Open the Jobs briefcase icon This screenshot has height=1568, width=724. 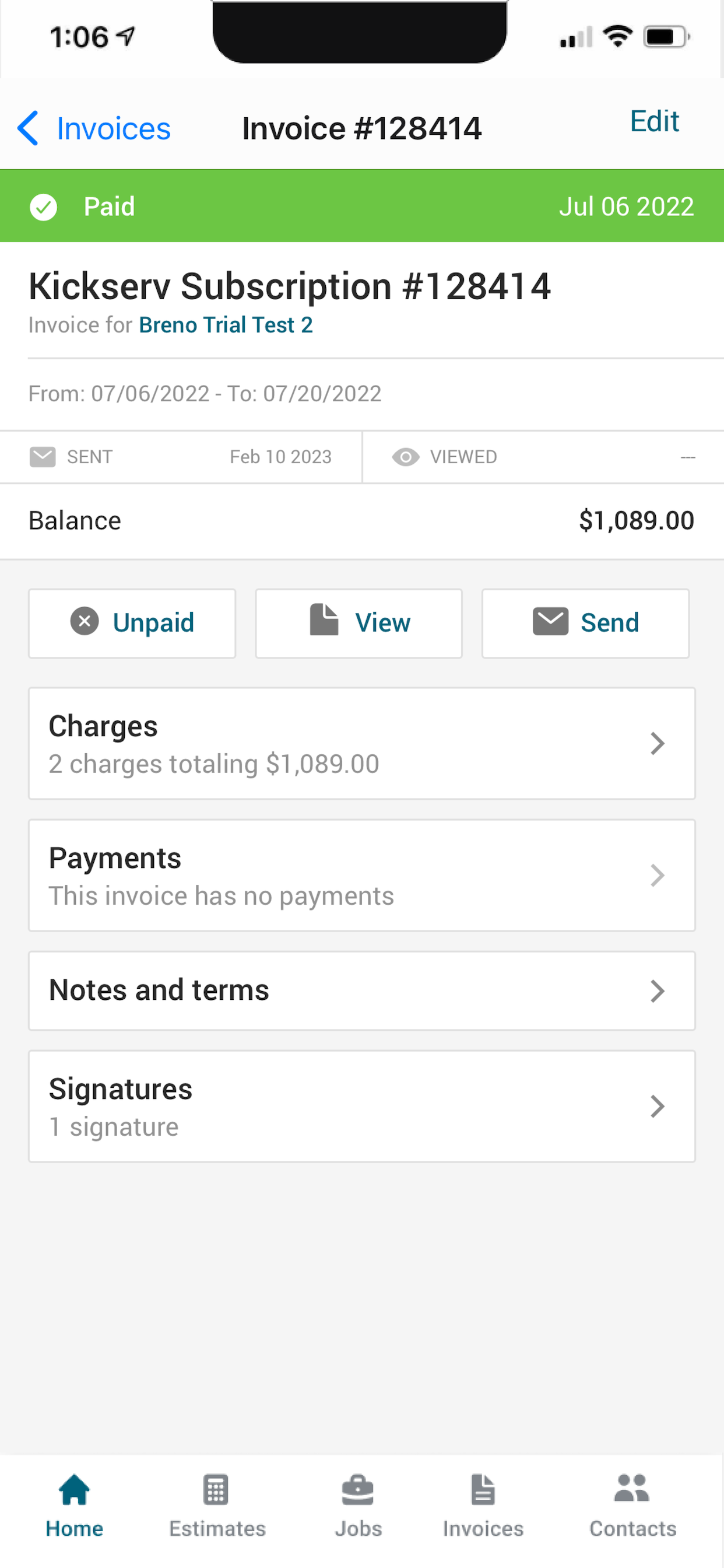358,1489
